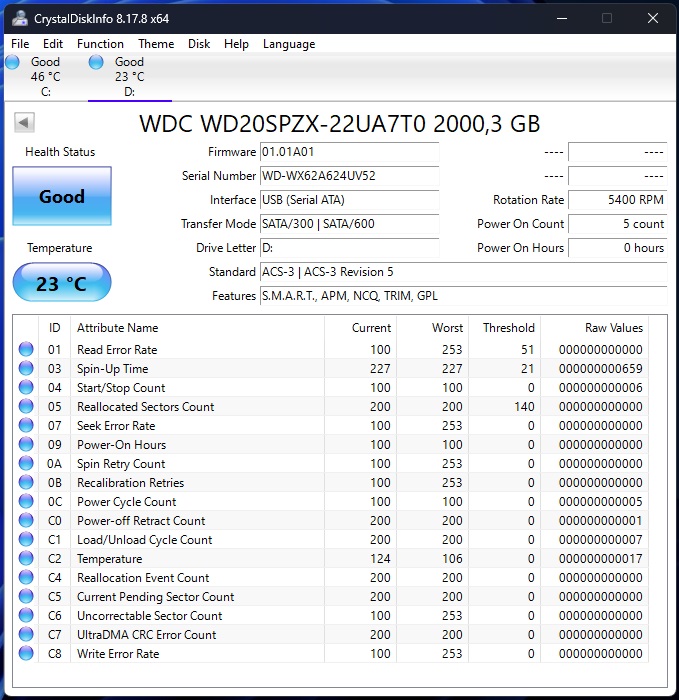This screenshot has width=679, height=700.
Task: Switch to the D: drive tab
Action: pyautogui.click(x=129, y=76)
